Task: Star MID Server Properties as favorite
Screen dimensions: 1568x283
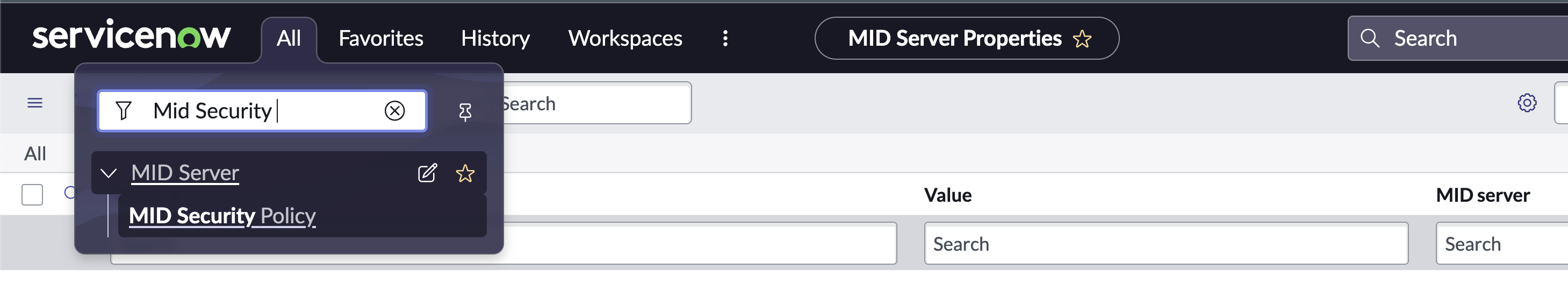Action: pyautogui.click(x=1082, y=39)
